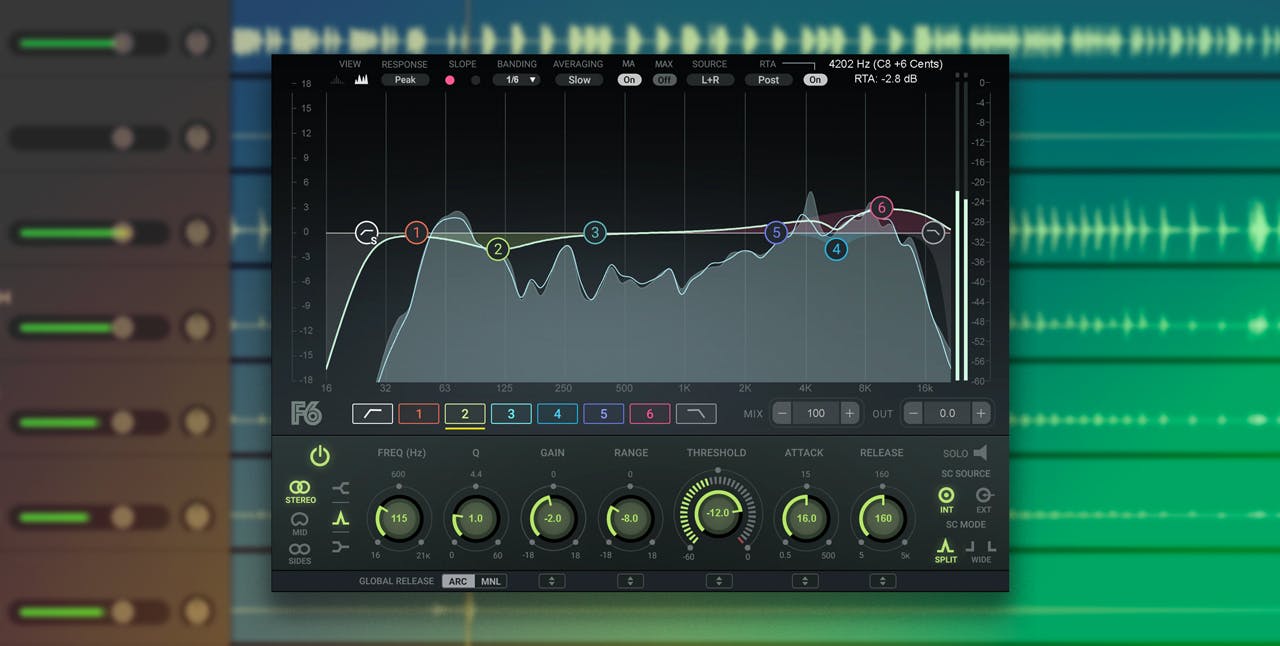
Task: Click the Solo speaker icon
Action: click(x=979, y=453)
